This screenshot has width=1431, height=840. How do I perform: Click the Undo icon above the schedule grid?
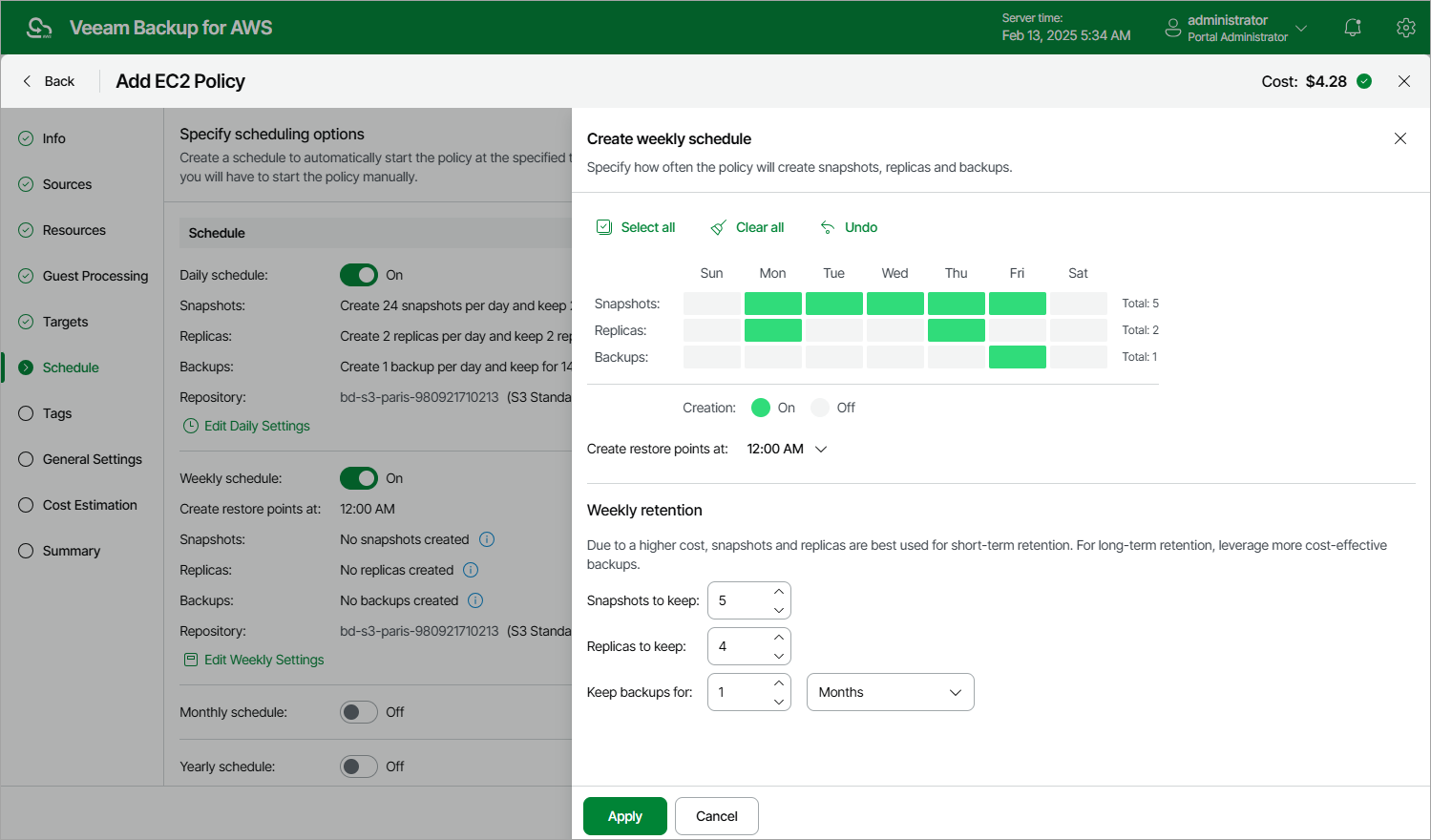tap(827, 227)
